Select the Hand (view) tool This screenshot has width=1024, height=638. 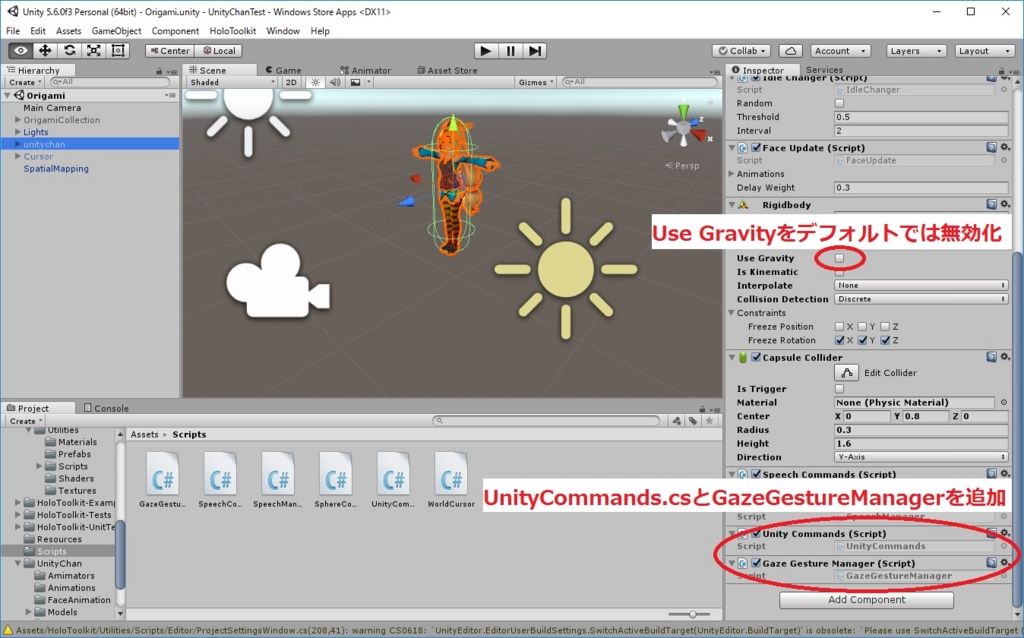(x=20, y=51)
